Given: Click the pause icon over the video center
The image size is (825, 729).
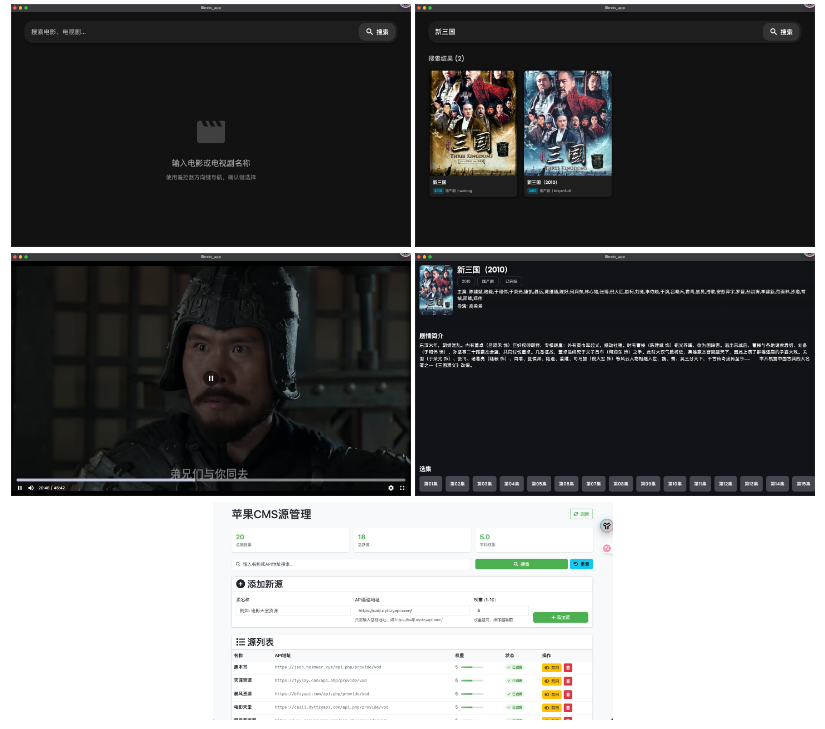Looking at the screenshot, I should click(x=211, y=378).
